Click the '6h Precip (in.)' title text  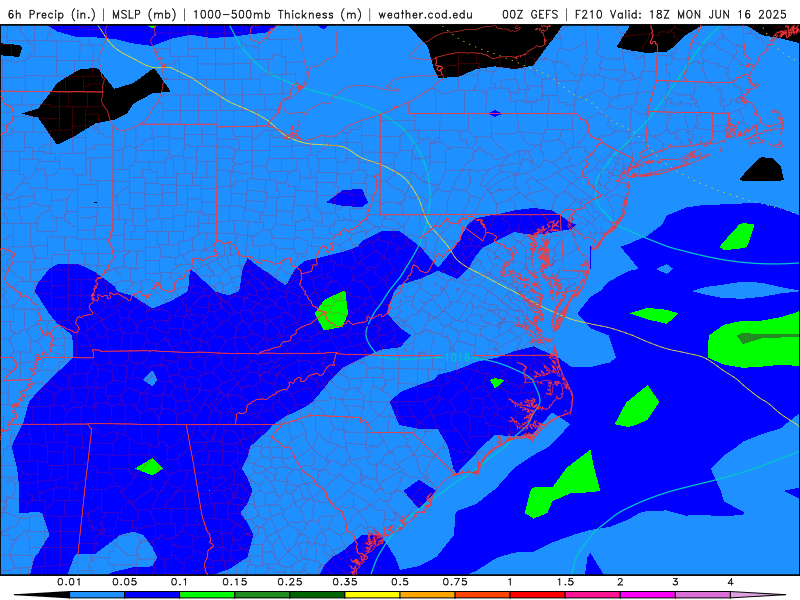point(52,14)
